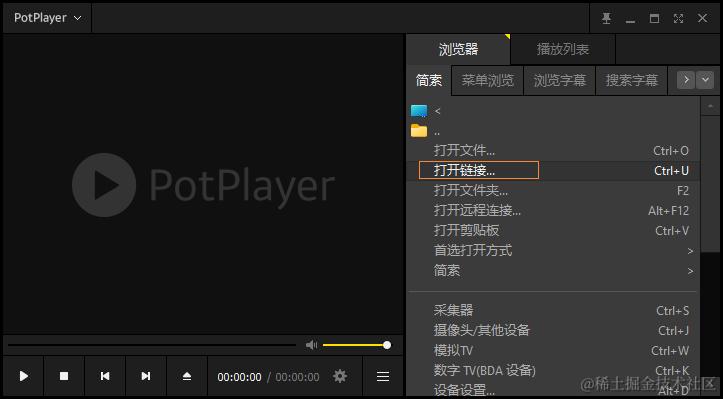Click the scroll-up arrow of panel scrollbar
This screenshot has height=399, width=723.
[710, 106]
